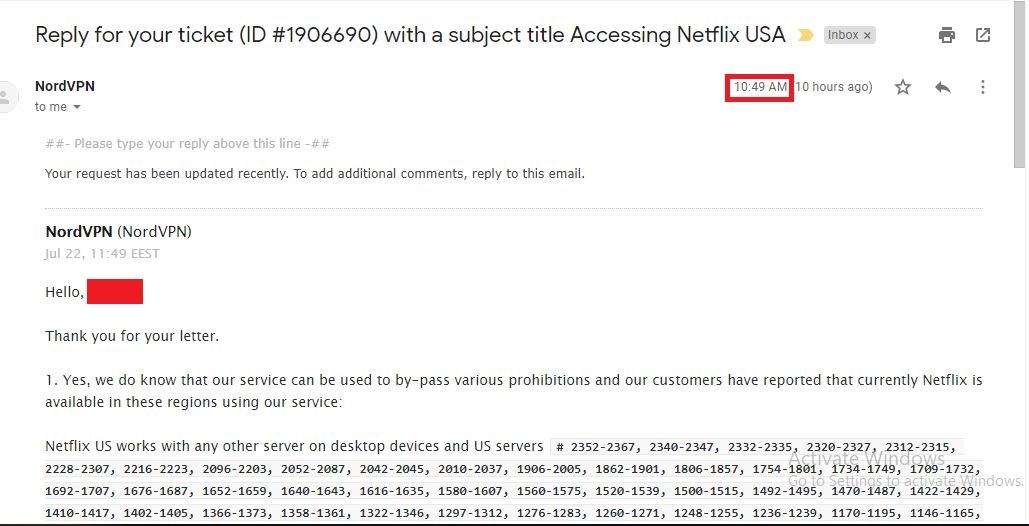Click the sender's profile avatar
This screenshot has height=526, width=1029.
(5, 97)
